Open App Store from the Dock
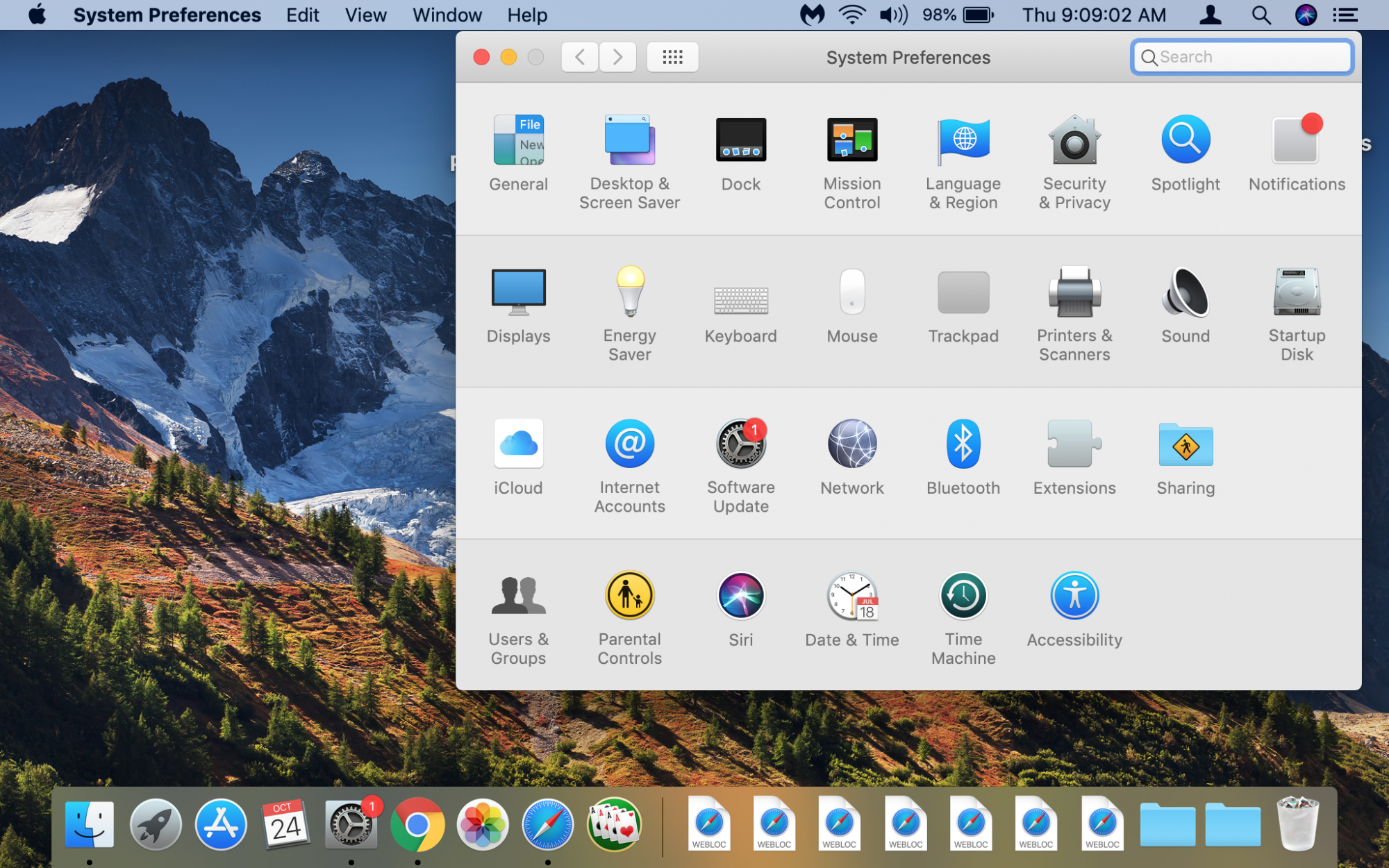Screen dimensions: 1389x868 (221, 824)
